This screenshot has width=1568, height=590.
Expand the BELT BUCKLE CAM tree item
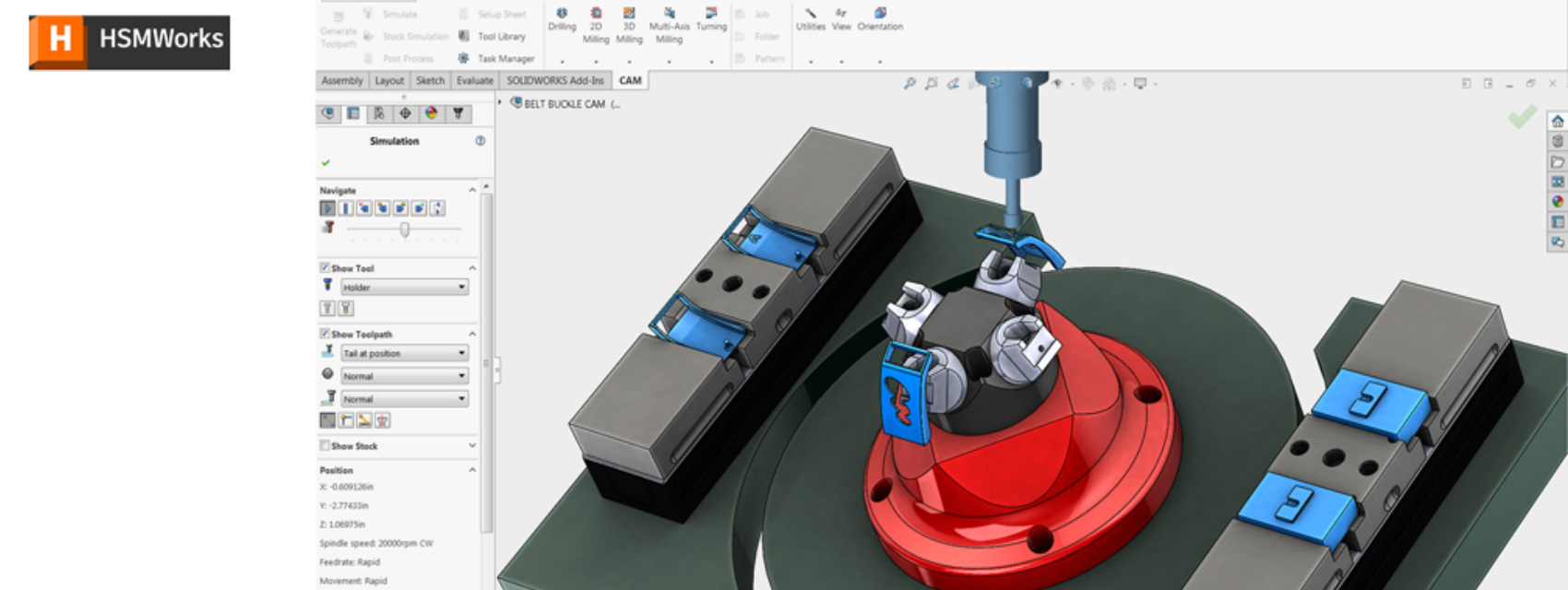tap(501, 103)
